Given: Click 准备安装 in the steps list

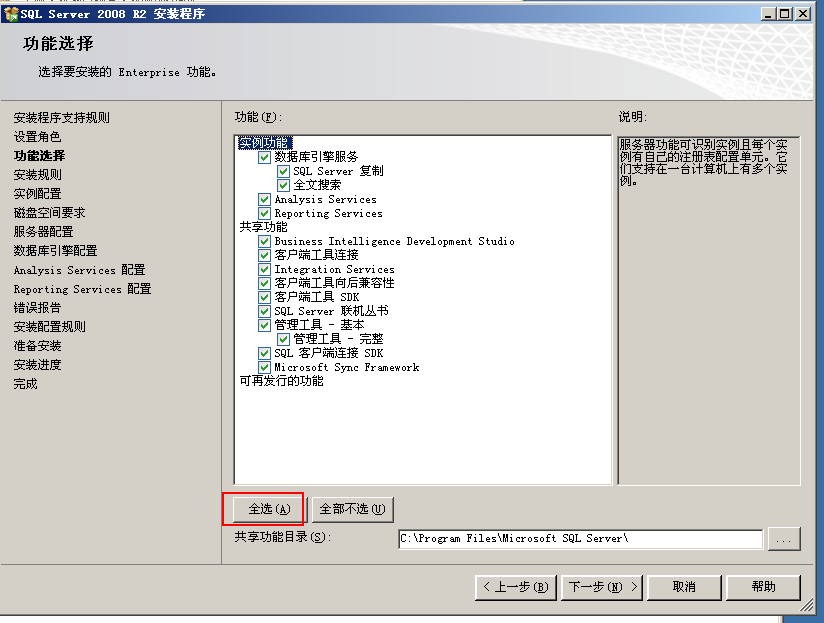Looking at the screenshot, I should click(37, 346).
